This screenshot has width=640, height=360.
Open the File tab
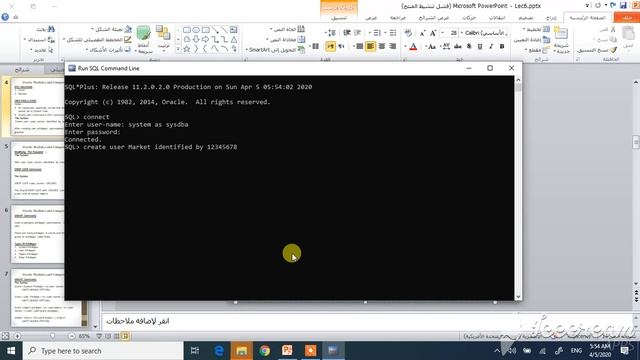pos(627,18)
